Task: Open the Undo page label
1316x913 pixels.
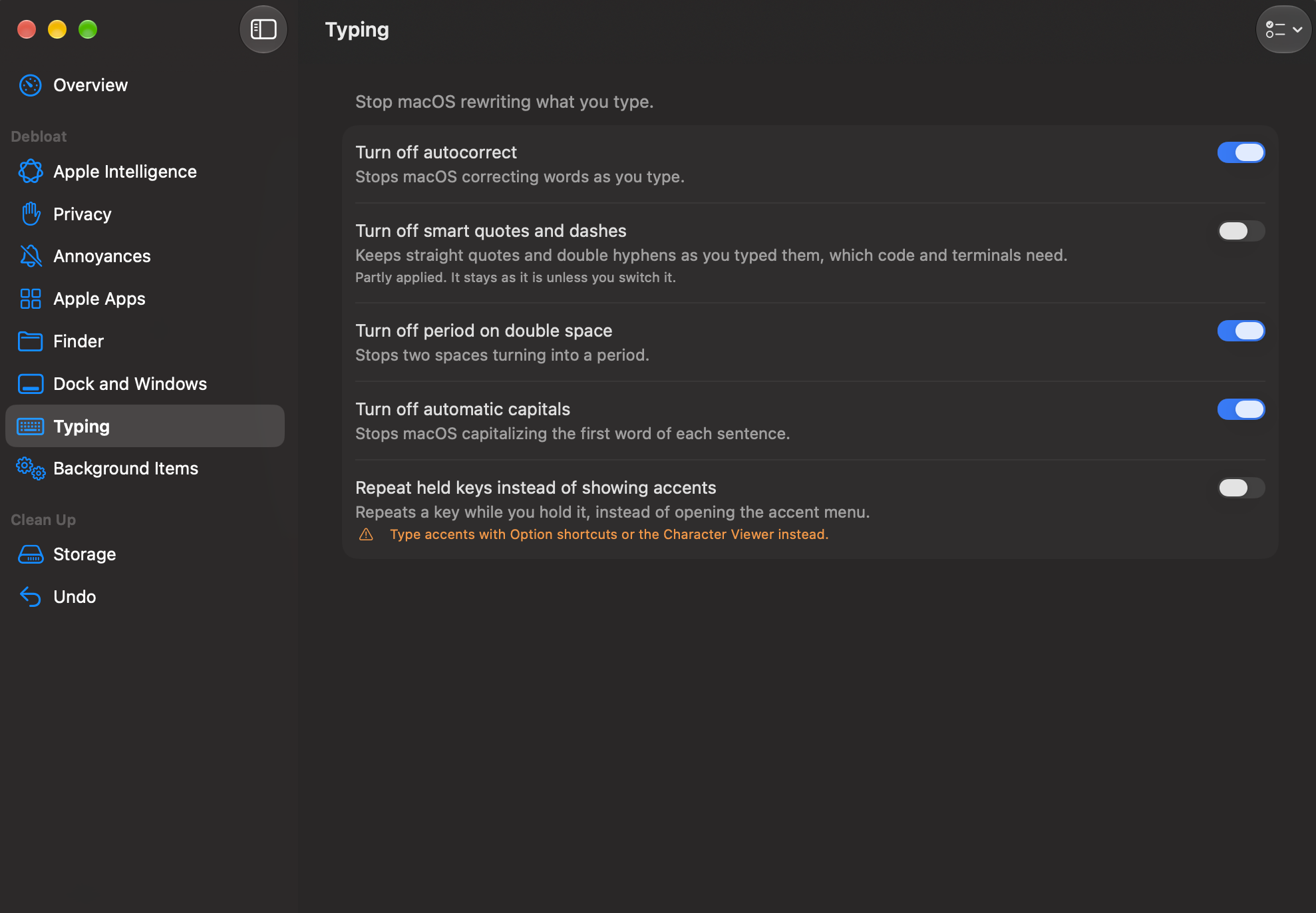Action: (x=75, y=597)
